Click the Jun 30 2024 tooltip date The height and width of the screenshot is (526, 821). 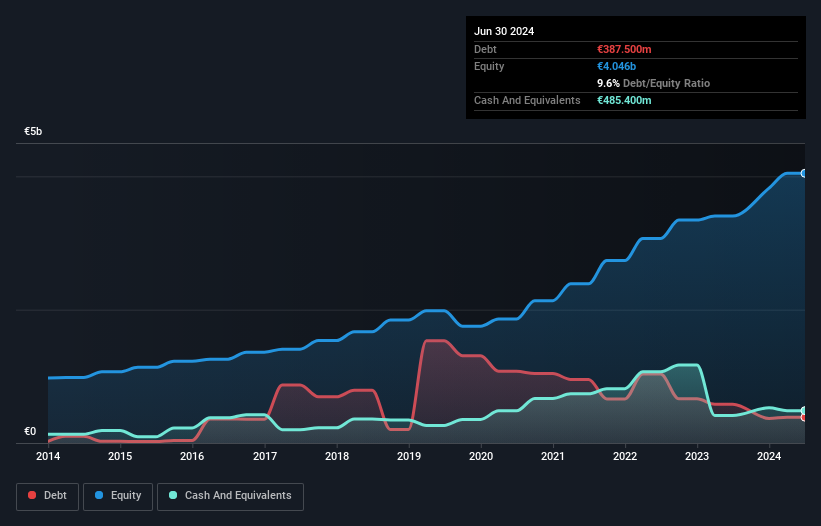pyautogui.click(x=504, y=31)
